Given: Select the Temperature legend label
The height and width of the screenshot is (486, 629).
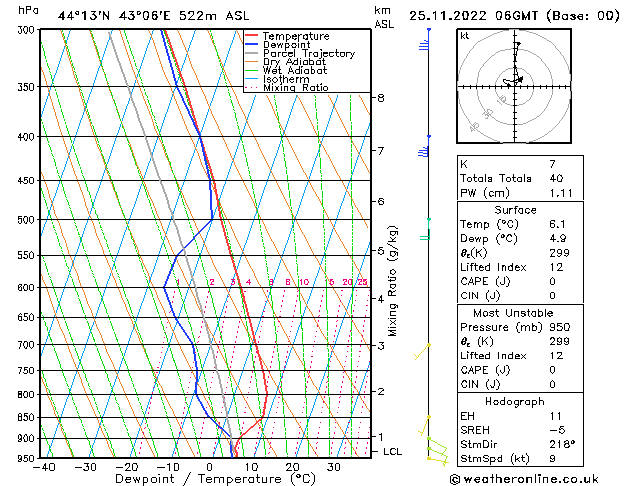Looking at the screenshot, I should point(296,36).
